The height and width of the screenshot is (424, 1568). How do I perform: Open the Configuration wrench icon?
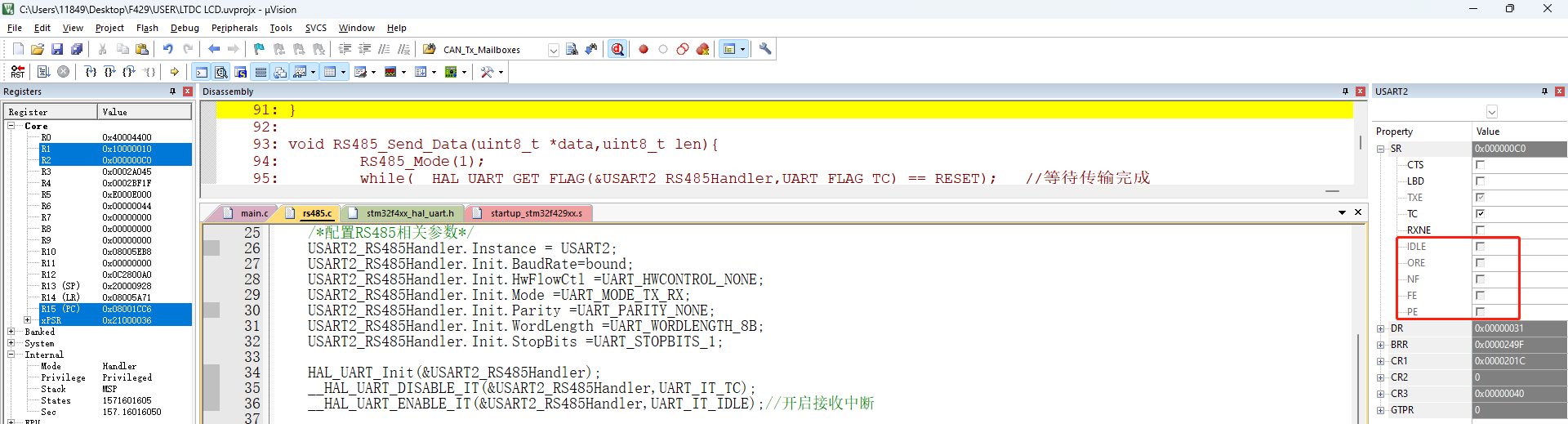[765, 49]
